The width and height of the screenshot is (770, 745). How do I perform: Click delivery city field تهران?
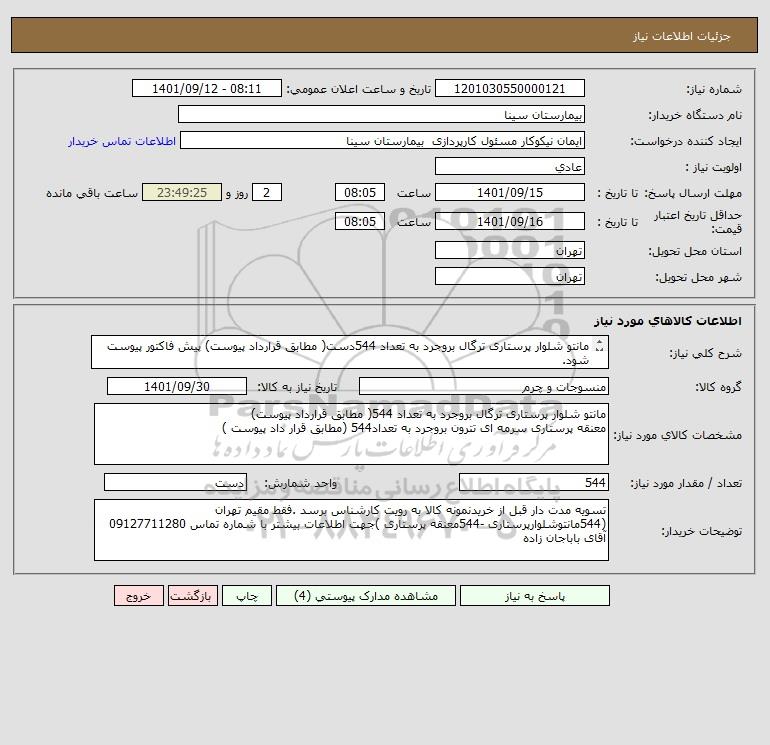coord(510,276)
